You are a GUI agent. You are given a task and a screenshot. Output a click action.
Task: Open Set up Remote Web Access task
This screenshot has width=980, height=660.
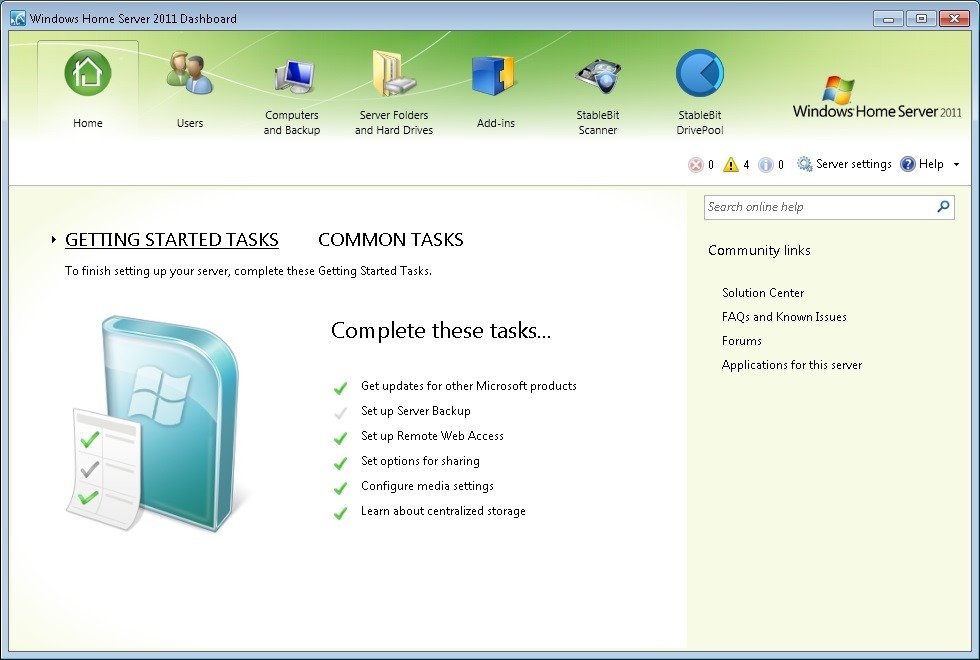pos(432,436)
